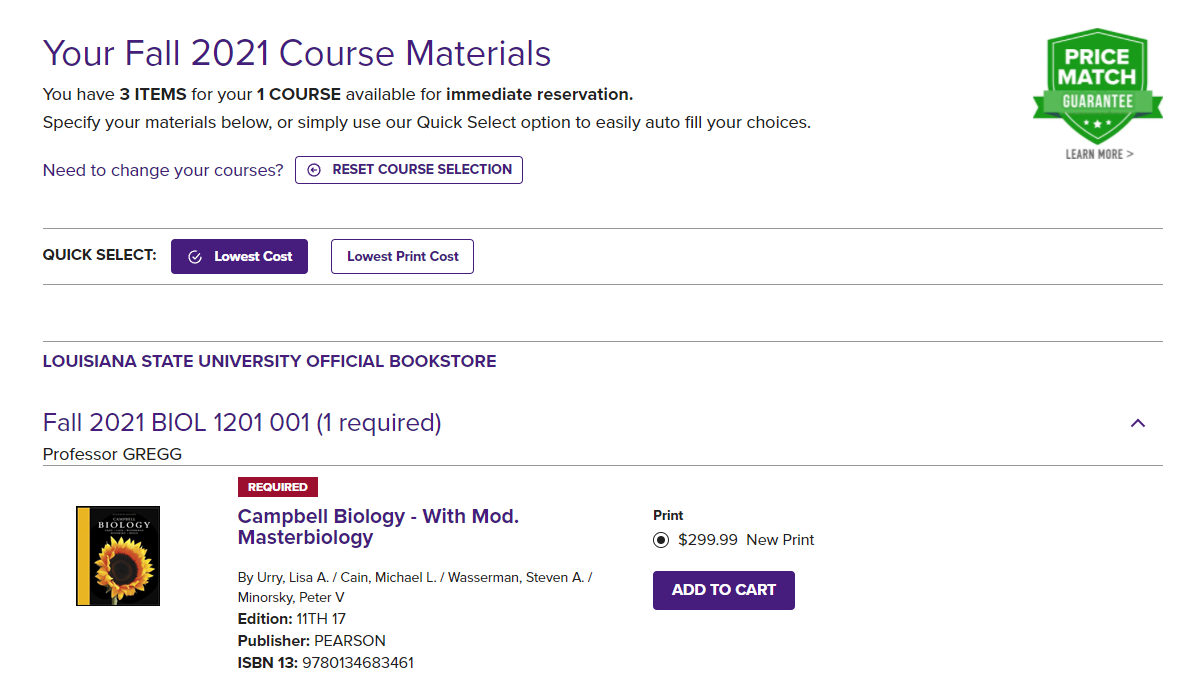Screen dimensions: 1201x693
Task: Click the ISBN 13 number 9780134683461
Action: point(358,663)
